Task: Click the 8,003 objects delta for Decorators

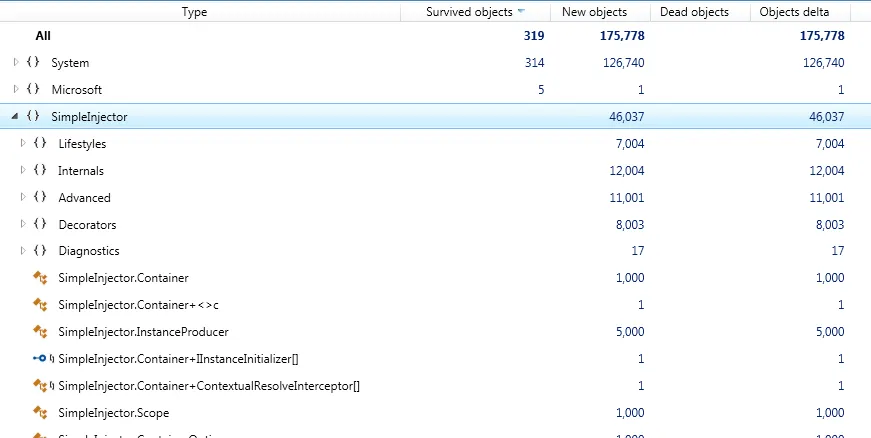Action: pos(830,224)
